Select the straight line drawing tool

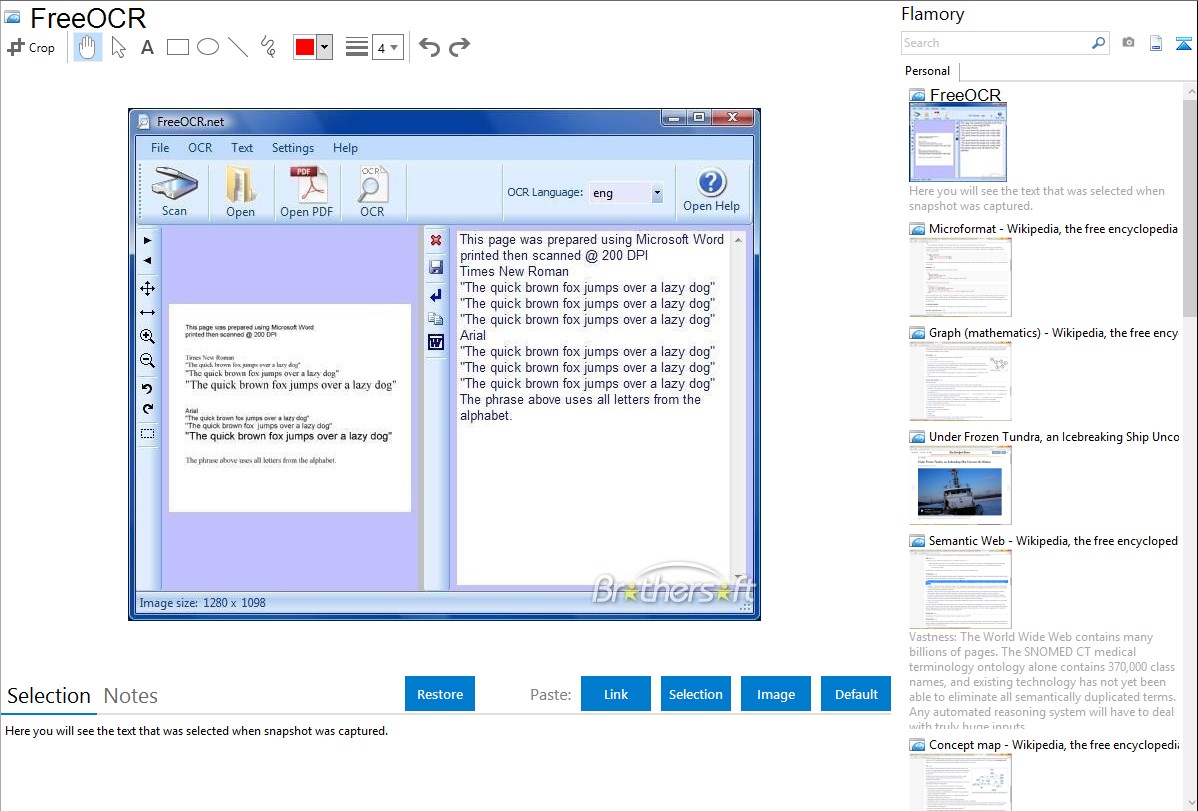point(238,47)
